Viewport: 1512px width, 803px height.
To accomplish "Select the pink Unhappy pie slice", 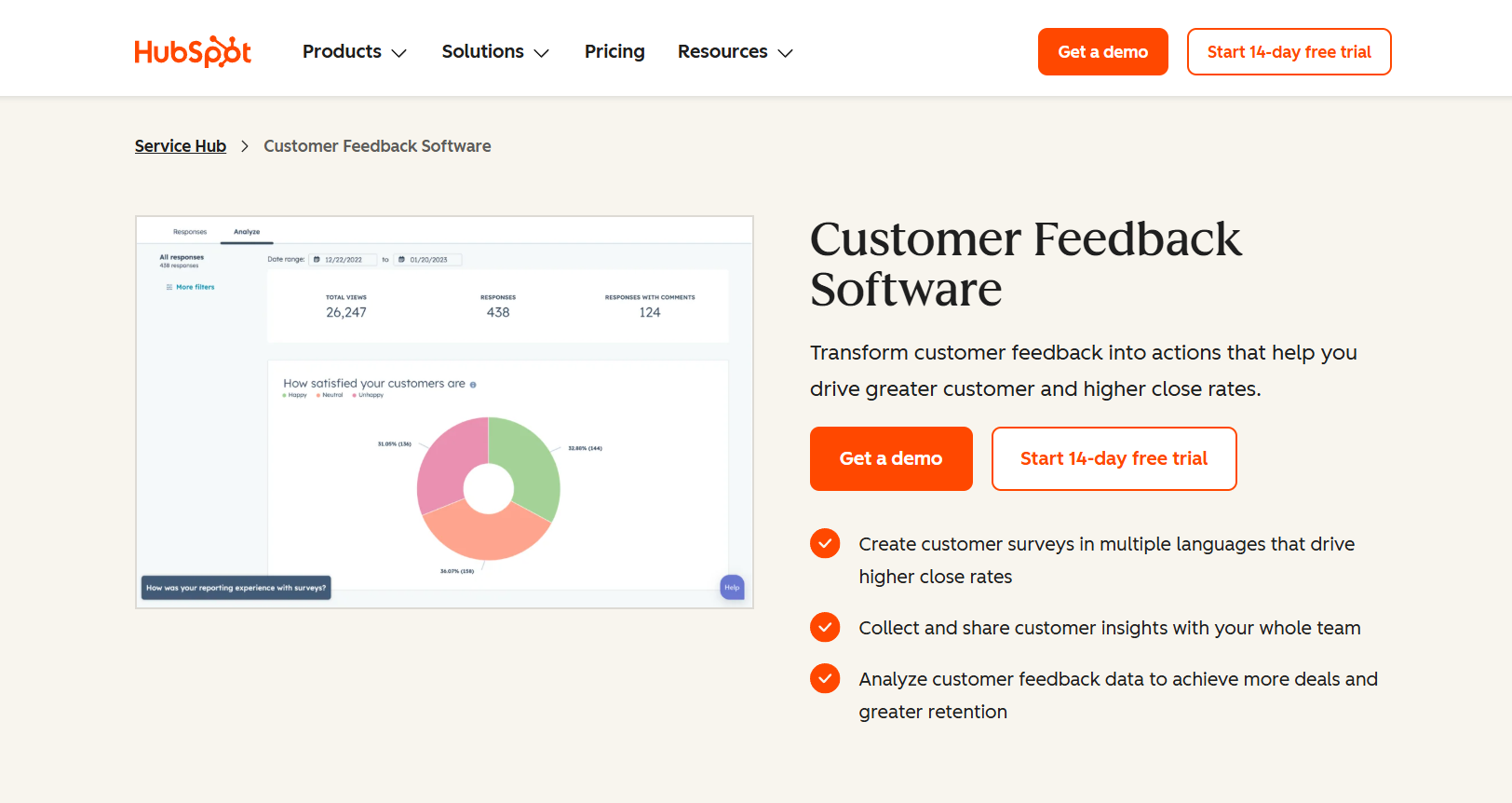I will 442,456.
